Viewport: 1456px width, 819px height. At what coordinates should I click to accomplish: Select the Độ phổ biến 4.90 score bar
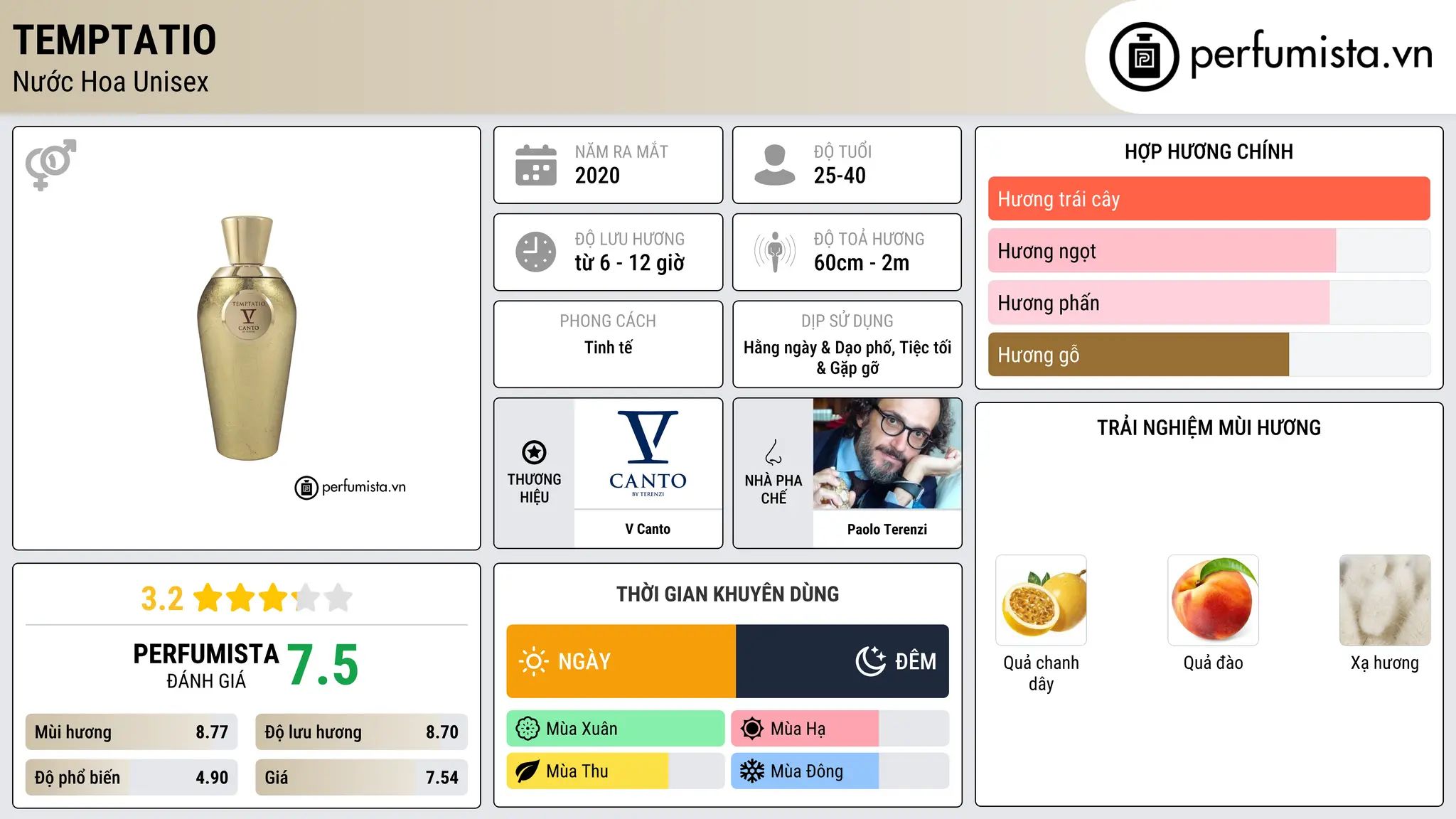132,778
